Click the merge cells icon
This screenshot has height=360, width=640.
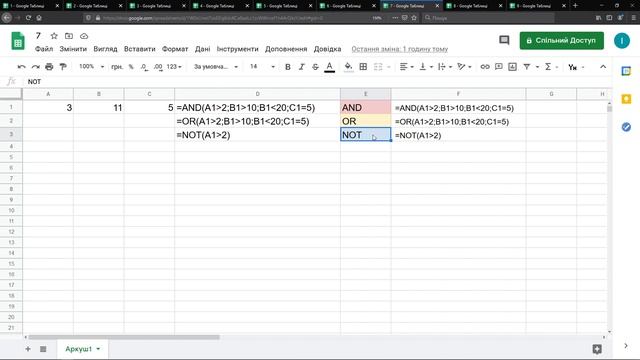(378, 67)
